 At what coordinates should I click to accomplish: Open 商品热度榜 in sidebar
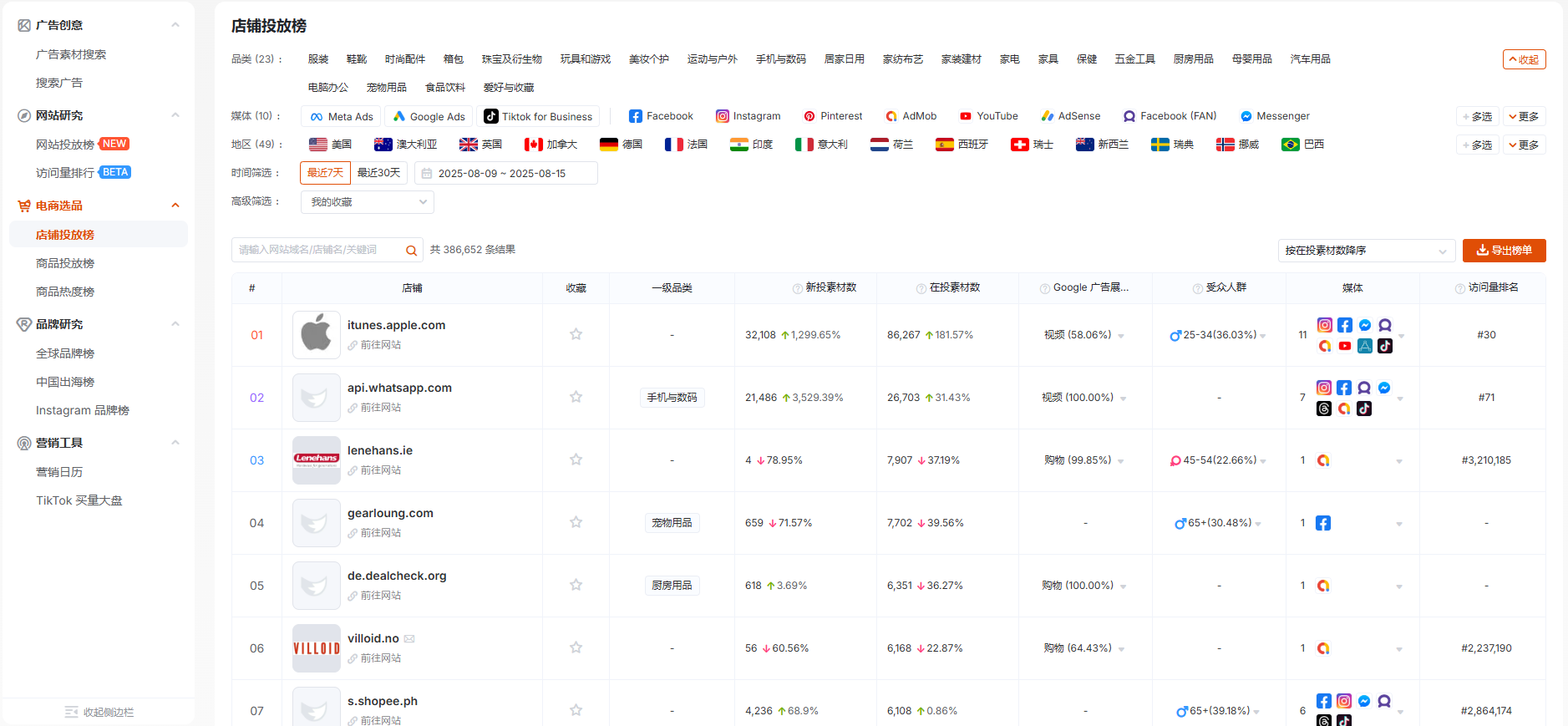click(x=65, y=292)
